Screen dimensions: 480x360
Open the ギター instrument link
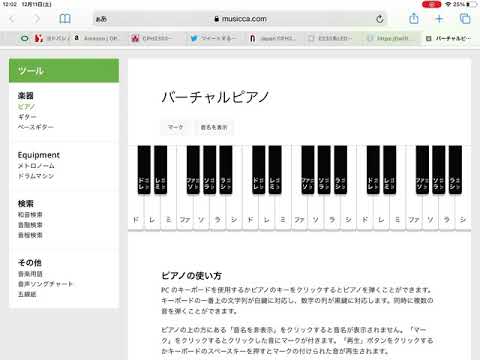pyautogui.click(x=27, y=117)
